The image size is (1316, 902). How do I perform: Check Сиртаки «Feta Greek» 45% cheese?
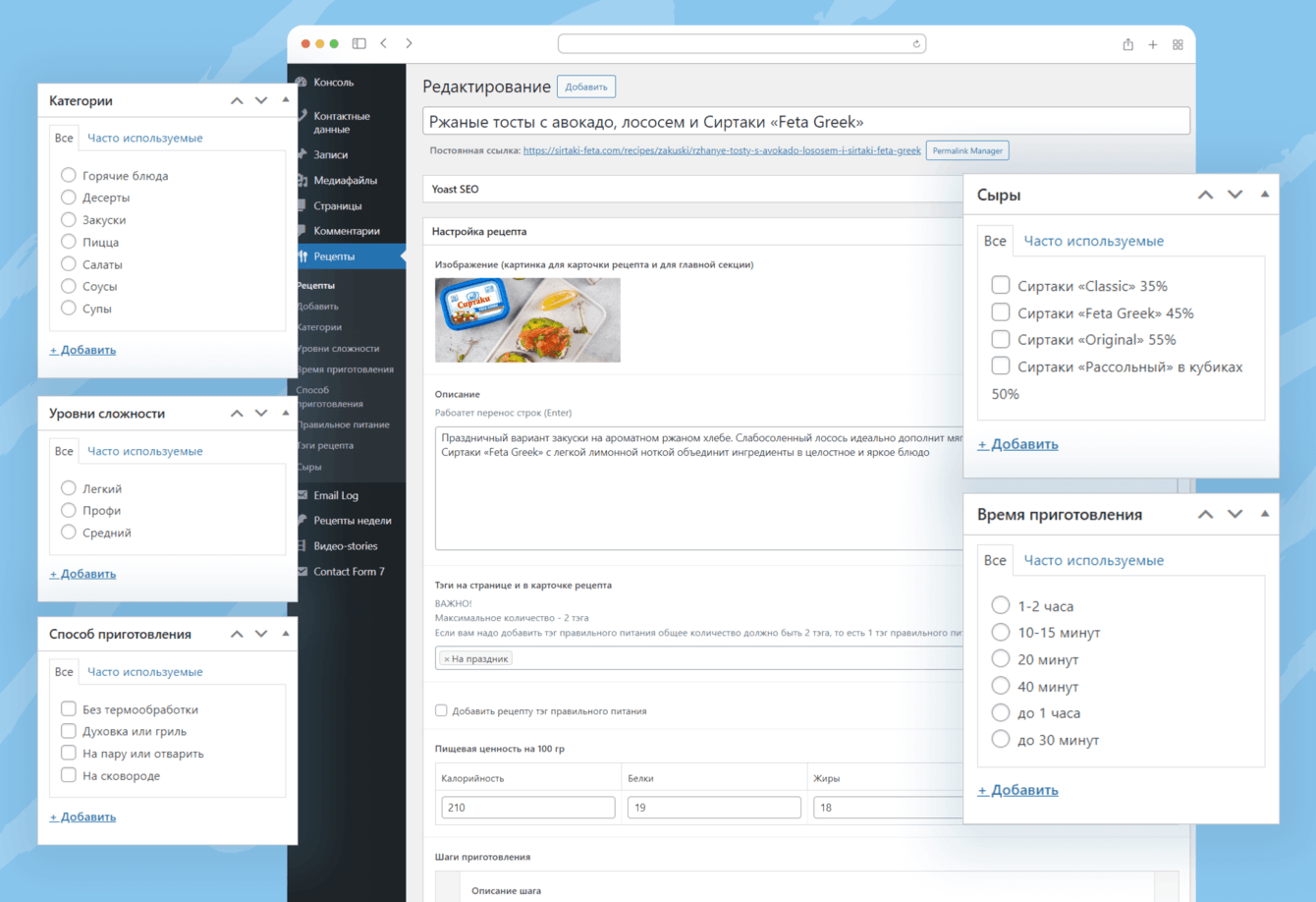tap(1000, 312)
